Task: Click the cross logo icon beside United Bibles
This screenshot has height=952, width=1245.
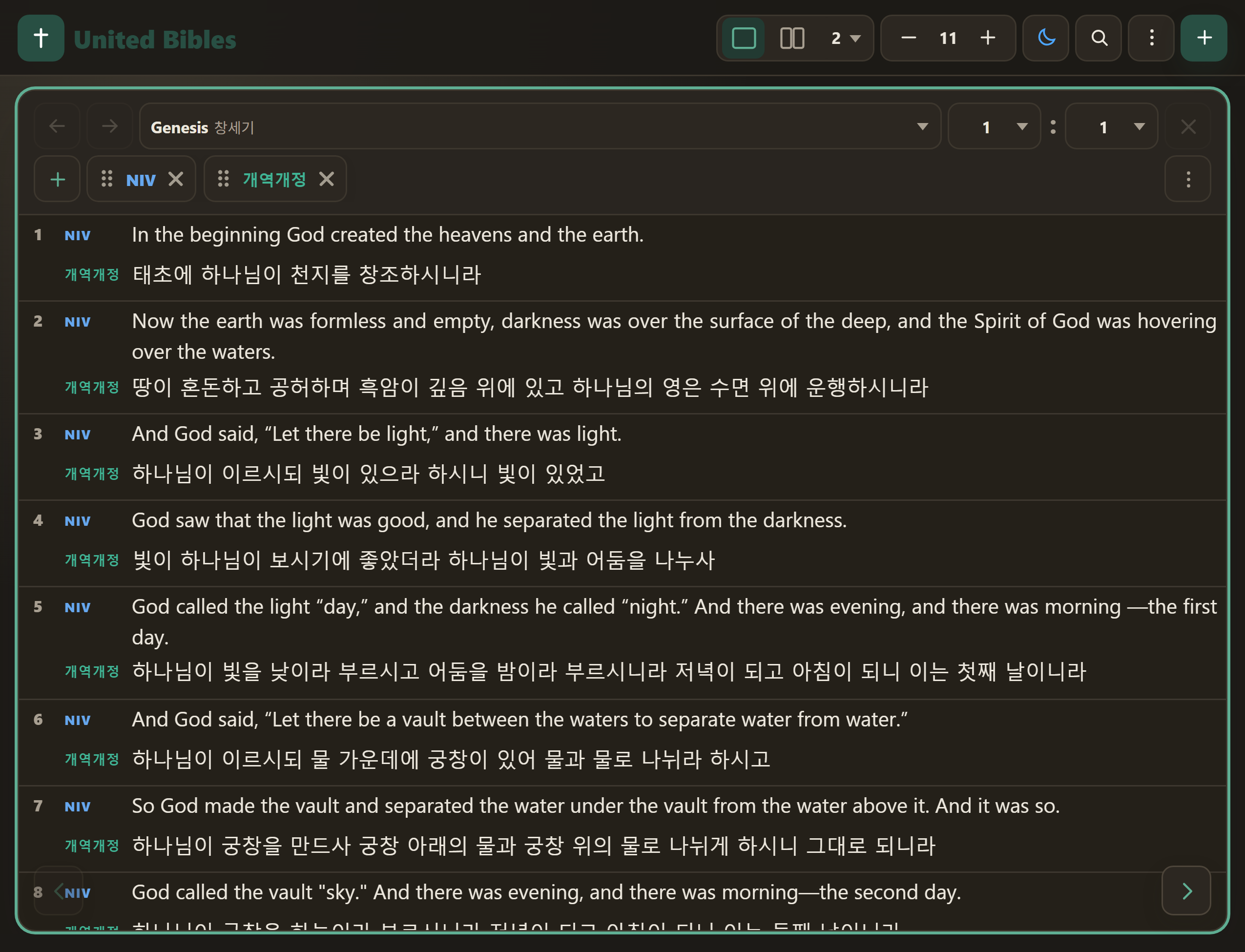Action: pos(41,38)
